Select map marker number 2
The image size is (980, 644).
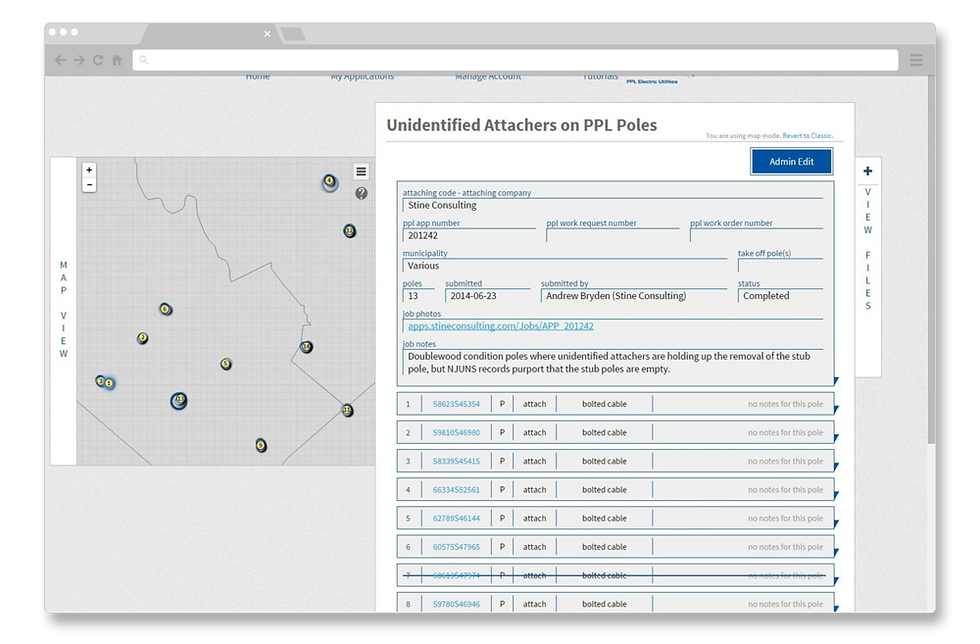[x=142, y=338]
